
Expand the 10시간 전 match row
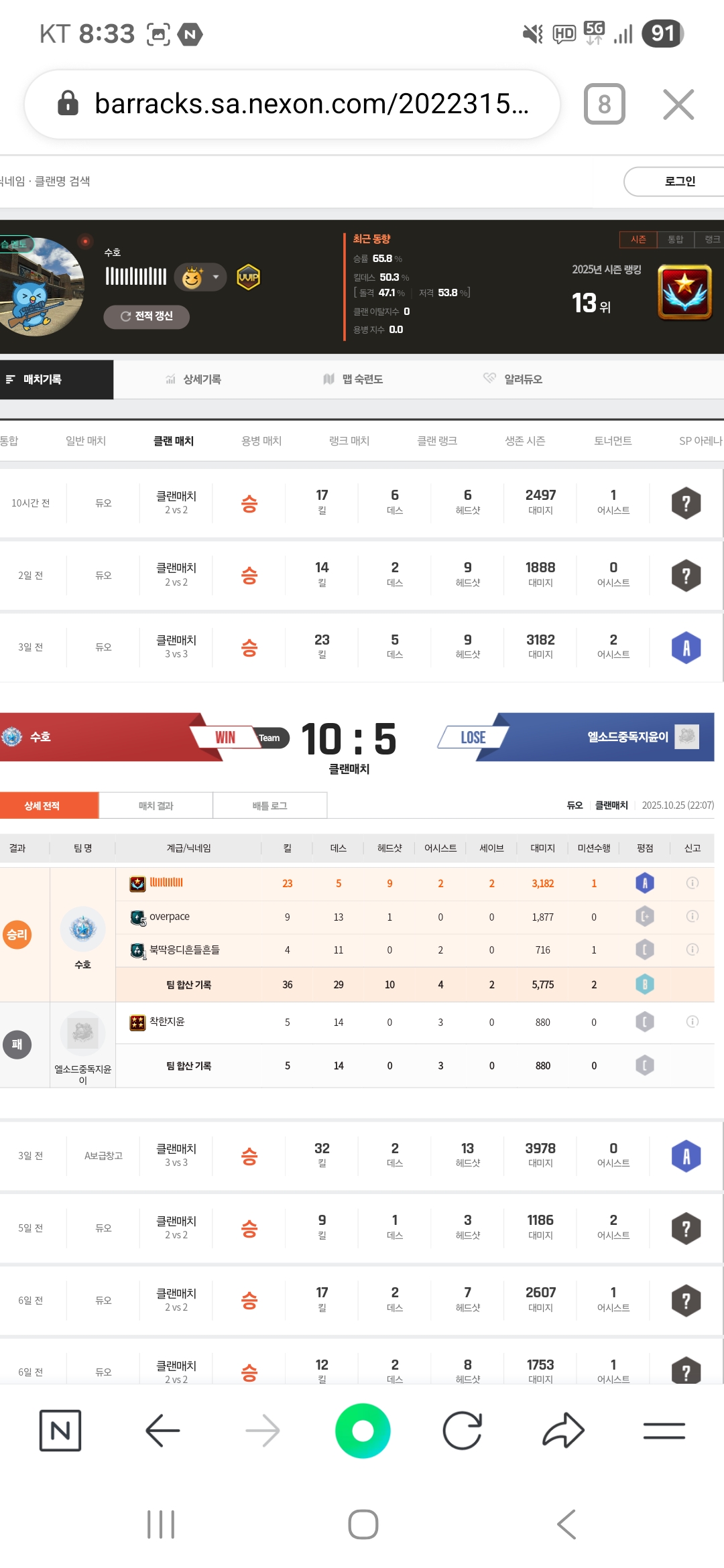(362, 503)
